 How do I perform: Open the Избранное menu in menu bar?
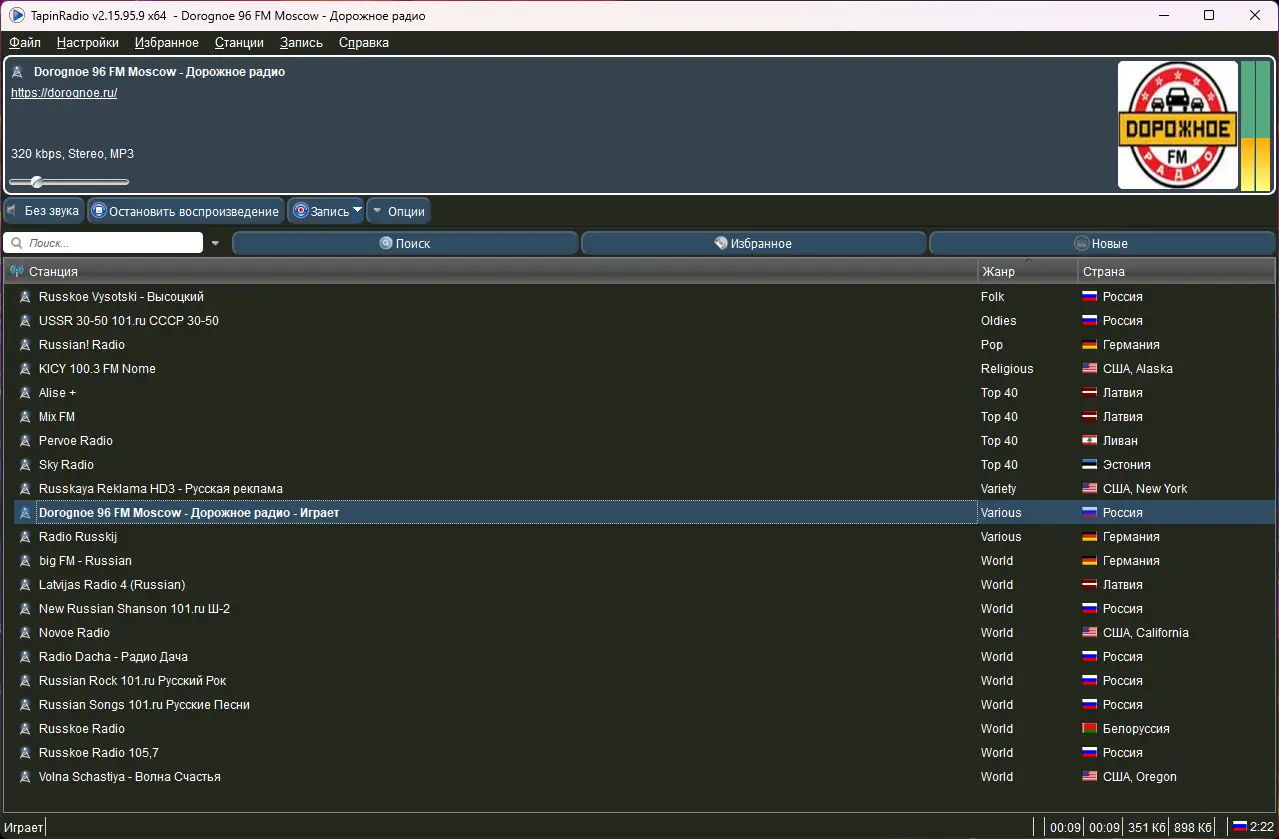[167, 43]
